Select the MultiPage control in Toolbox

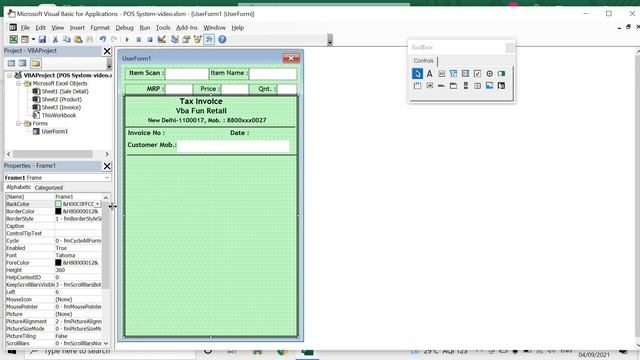coord(453,86)
